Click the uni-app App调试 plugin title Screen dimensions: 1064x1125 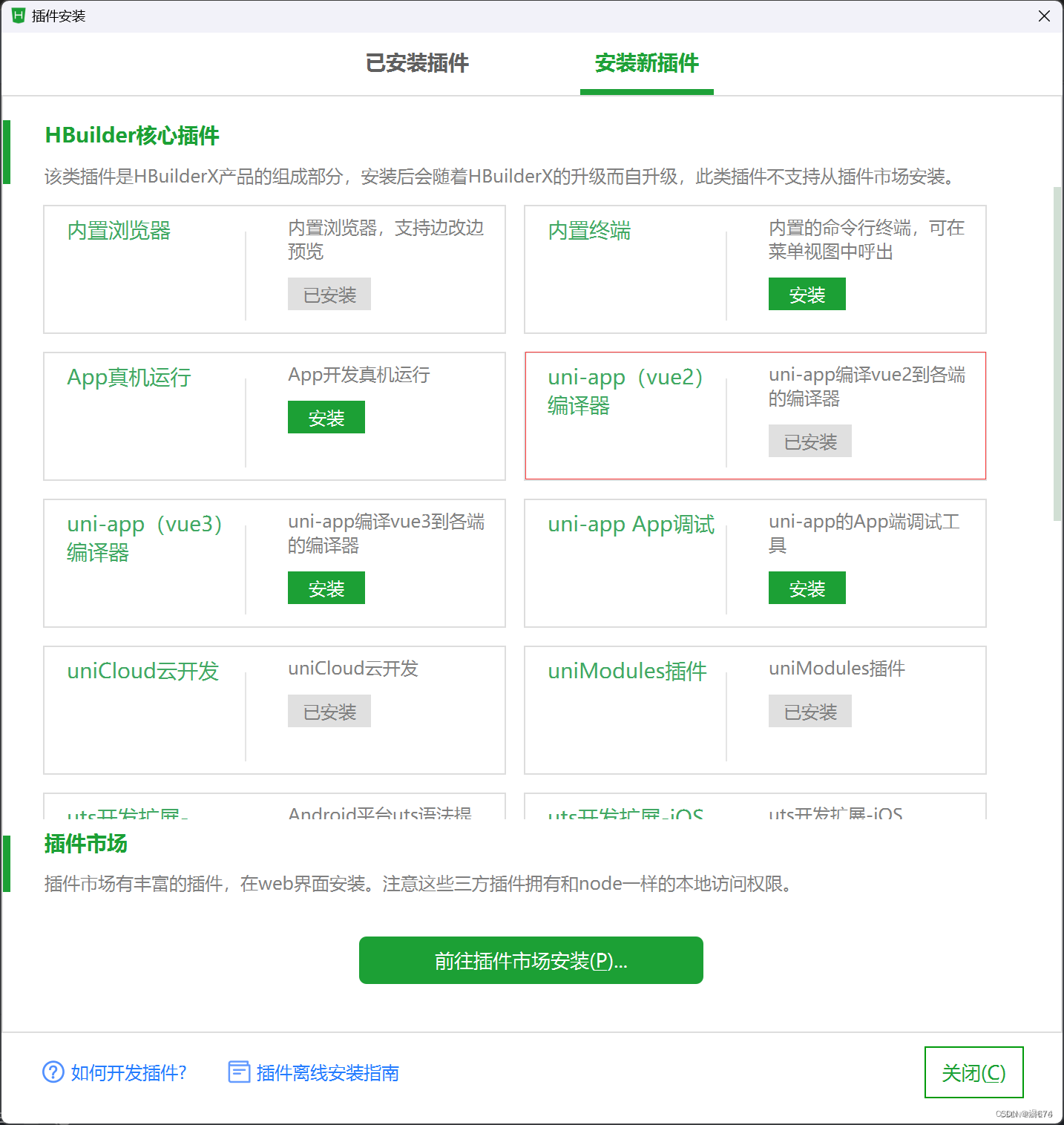coord(631,525)
